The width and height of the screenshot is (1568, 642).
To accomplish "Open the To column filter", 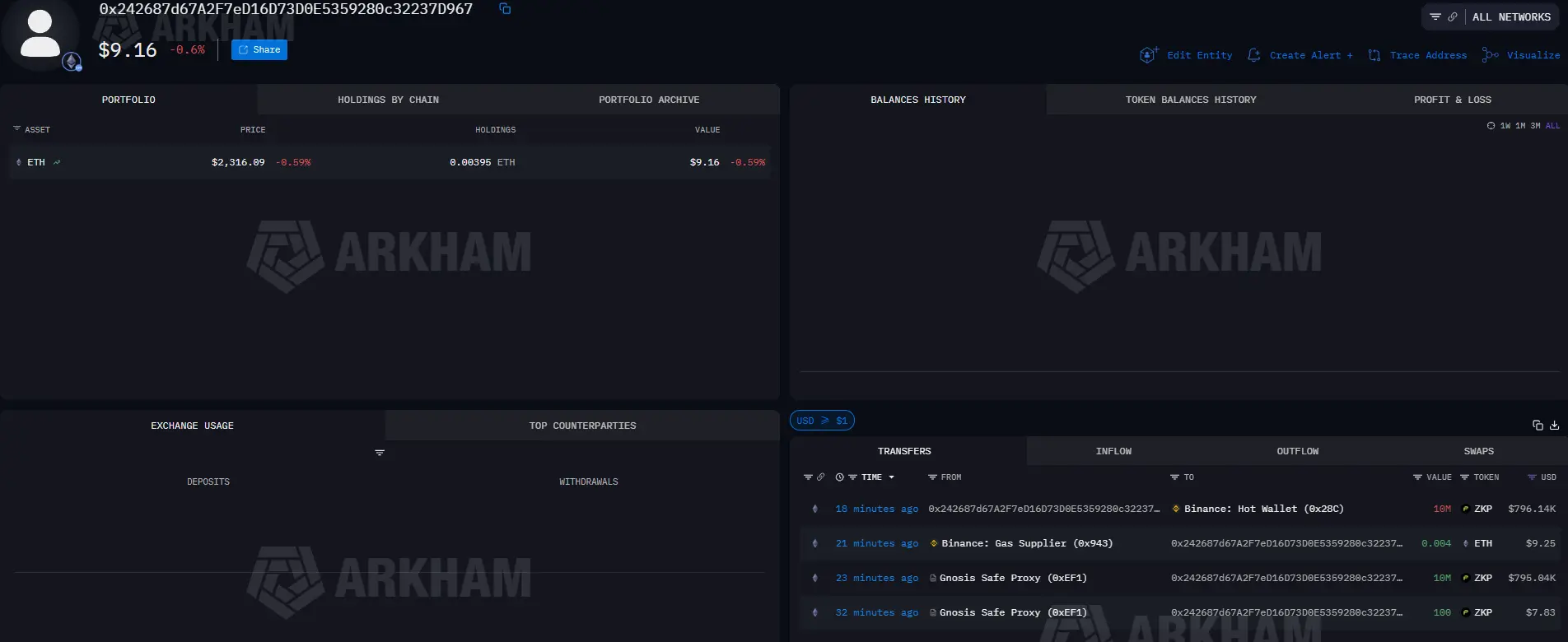I will click(1174, 477).
